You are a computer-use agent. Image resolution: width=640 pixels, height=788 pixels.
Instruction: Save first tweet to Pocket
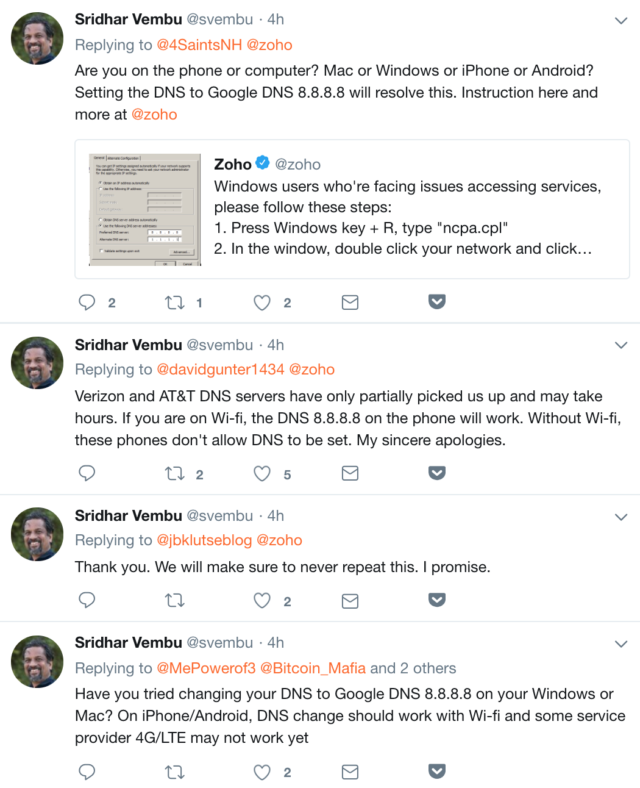pyautogui.click(x=437, y=301)
